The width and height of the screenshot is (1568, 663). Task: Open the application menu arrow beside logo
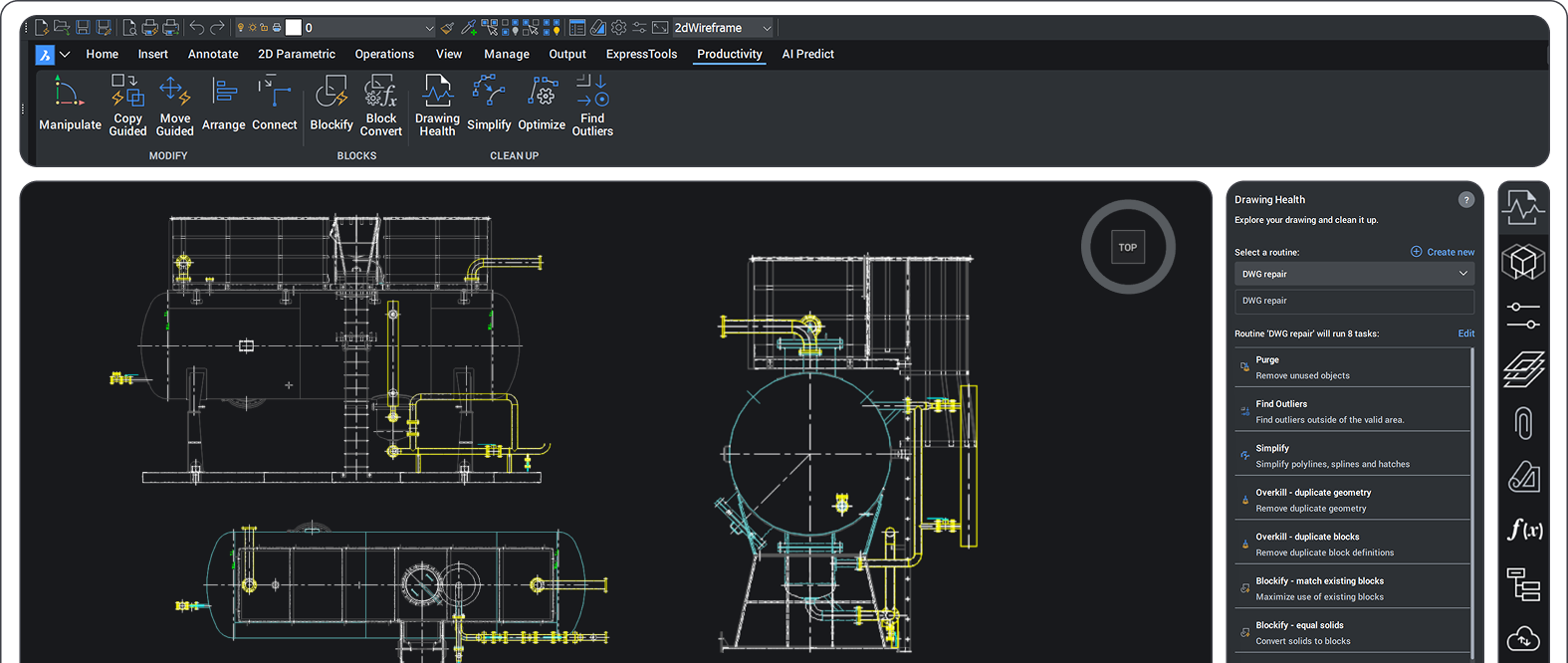(65, 55)
